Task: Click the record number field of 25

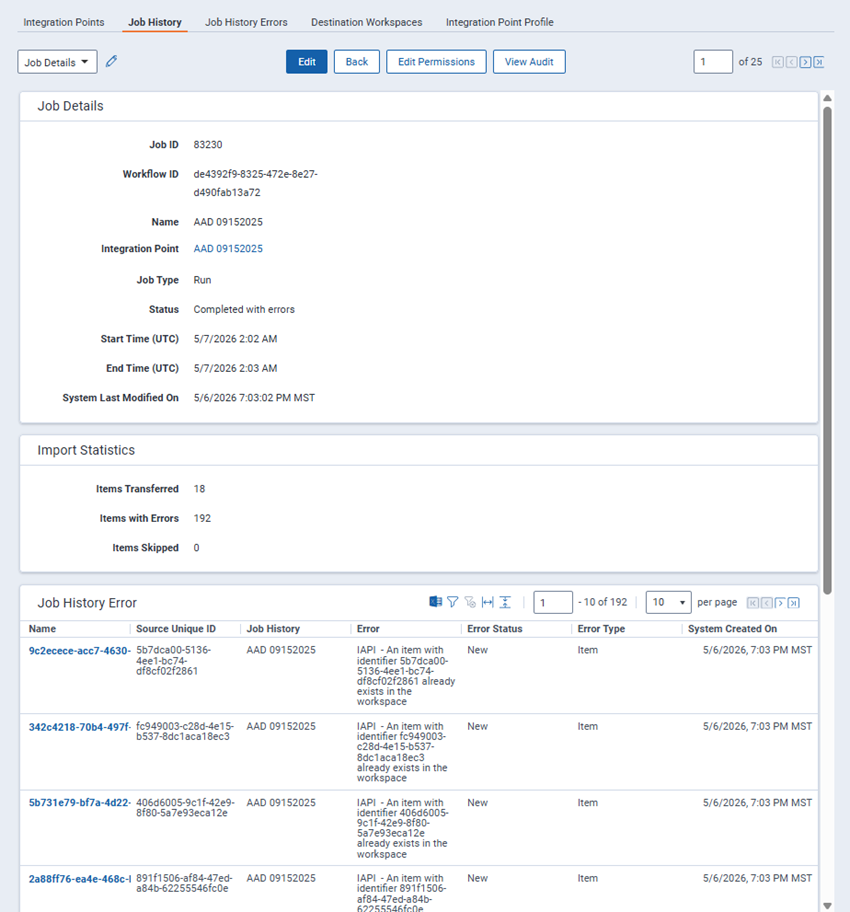Action: (713, 62)
